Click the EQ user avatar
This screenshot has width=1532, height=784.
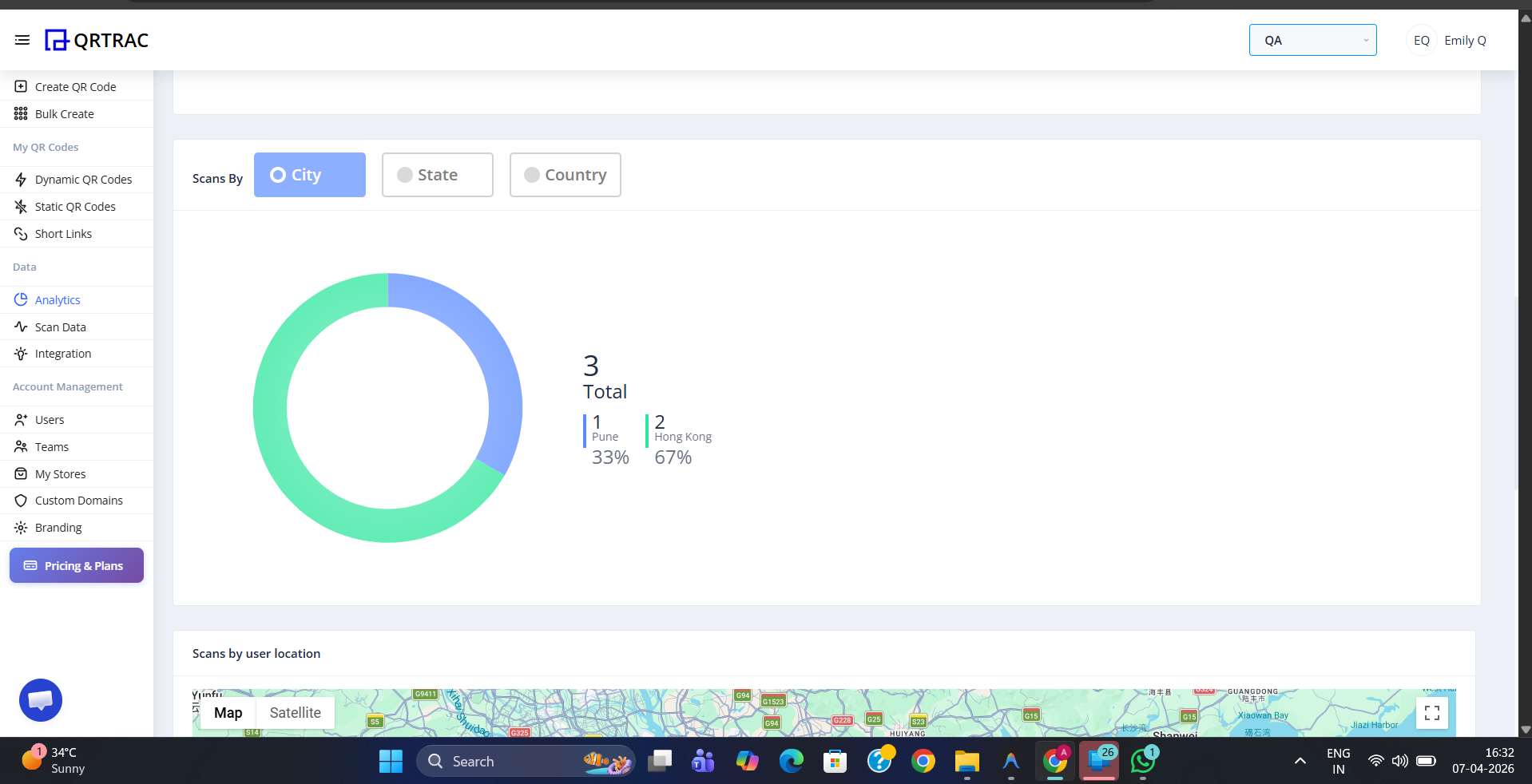click(x=1421, y=41)
